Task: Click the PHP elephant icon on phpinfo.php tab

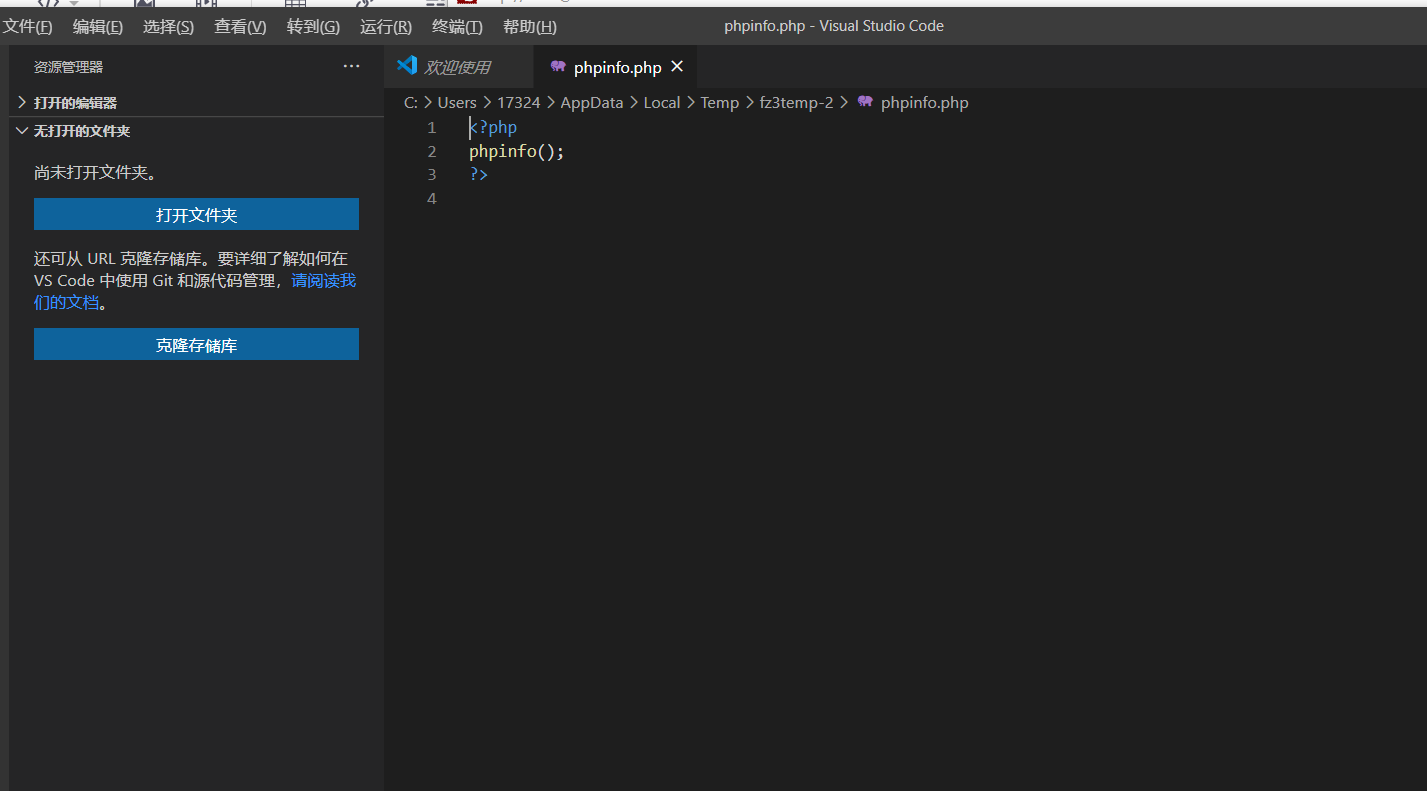Action: (558, 67)
